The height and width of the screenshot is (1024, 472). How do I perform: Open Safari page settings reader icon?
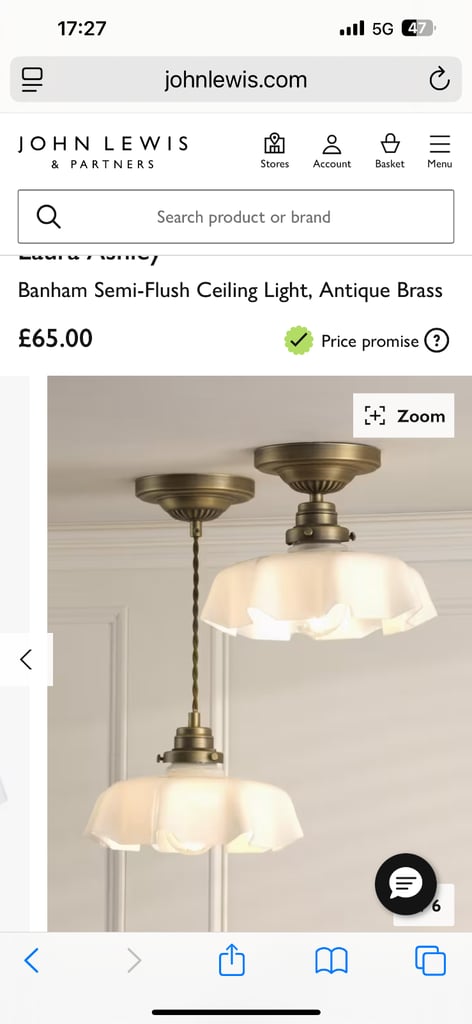click(32, 80)
